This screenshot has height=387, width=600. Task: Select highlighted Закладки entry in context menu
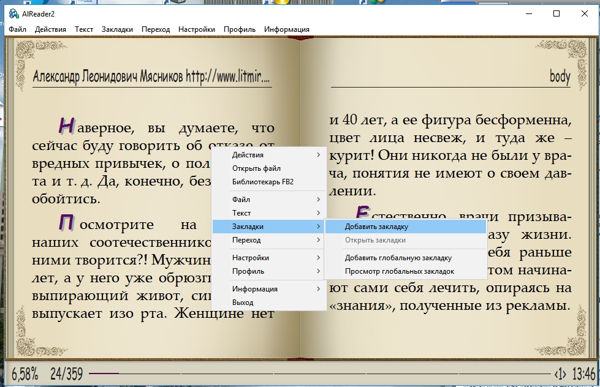click(269, 226)
